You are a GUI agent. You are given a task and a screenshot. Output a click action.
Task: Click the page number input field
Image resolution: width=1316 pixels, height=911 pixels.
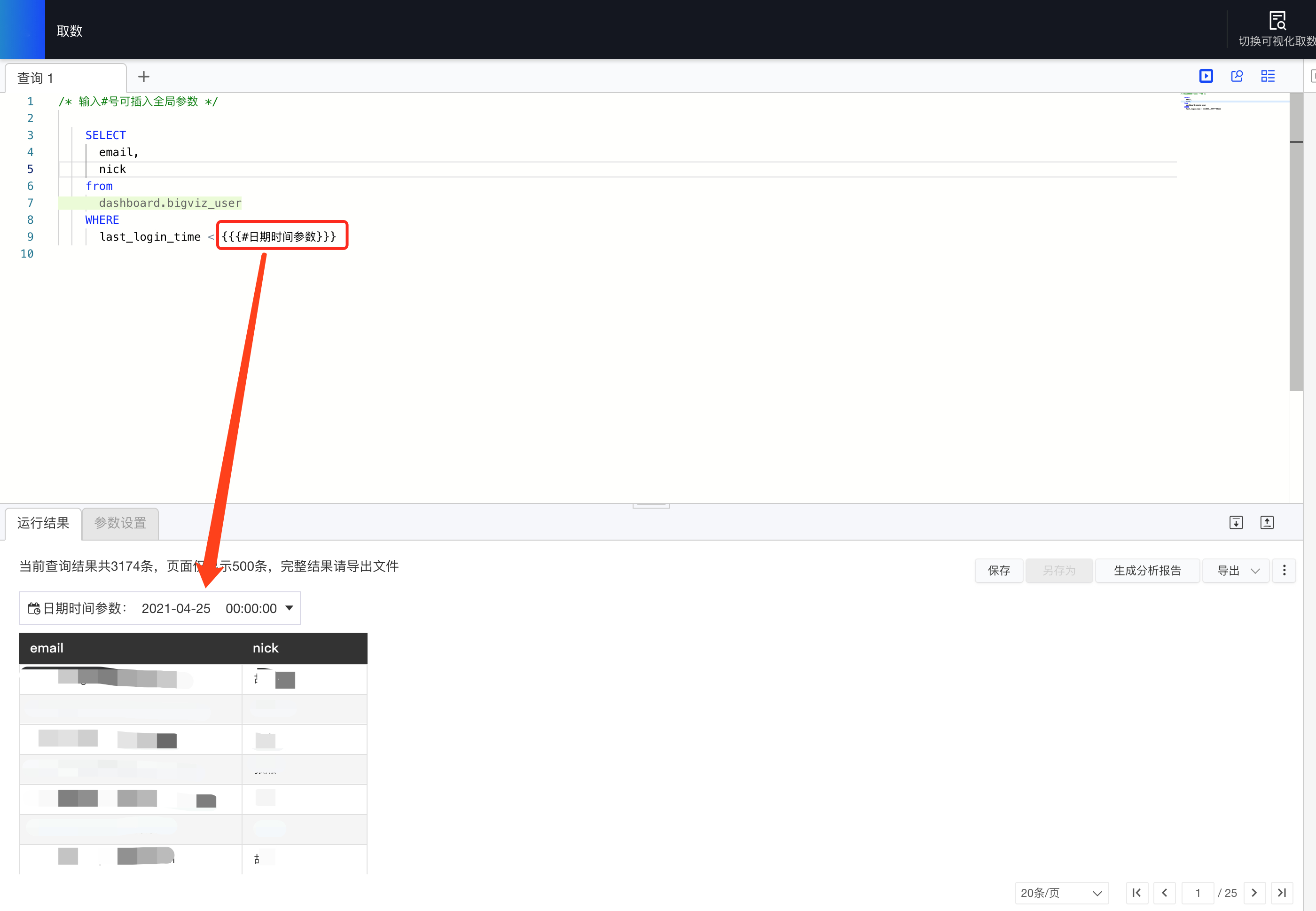tap(1197, 893)
